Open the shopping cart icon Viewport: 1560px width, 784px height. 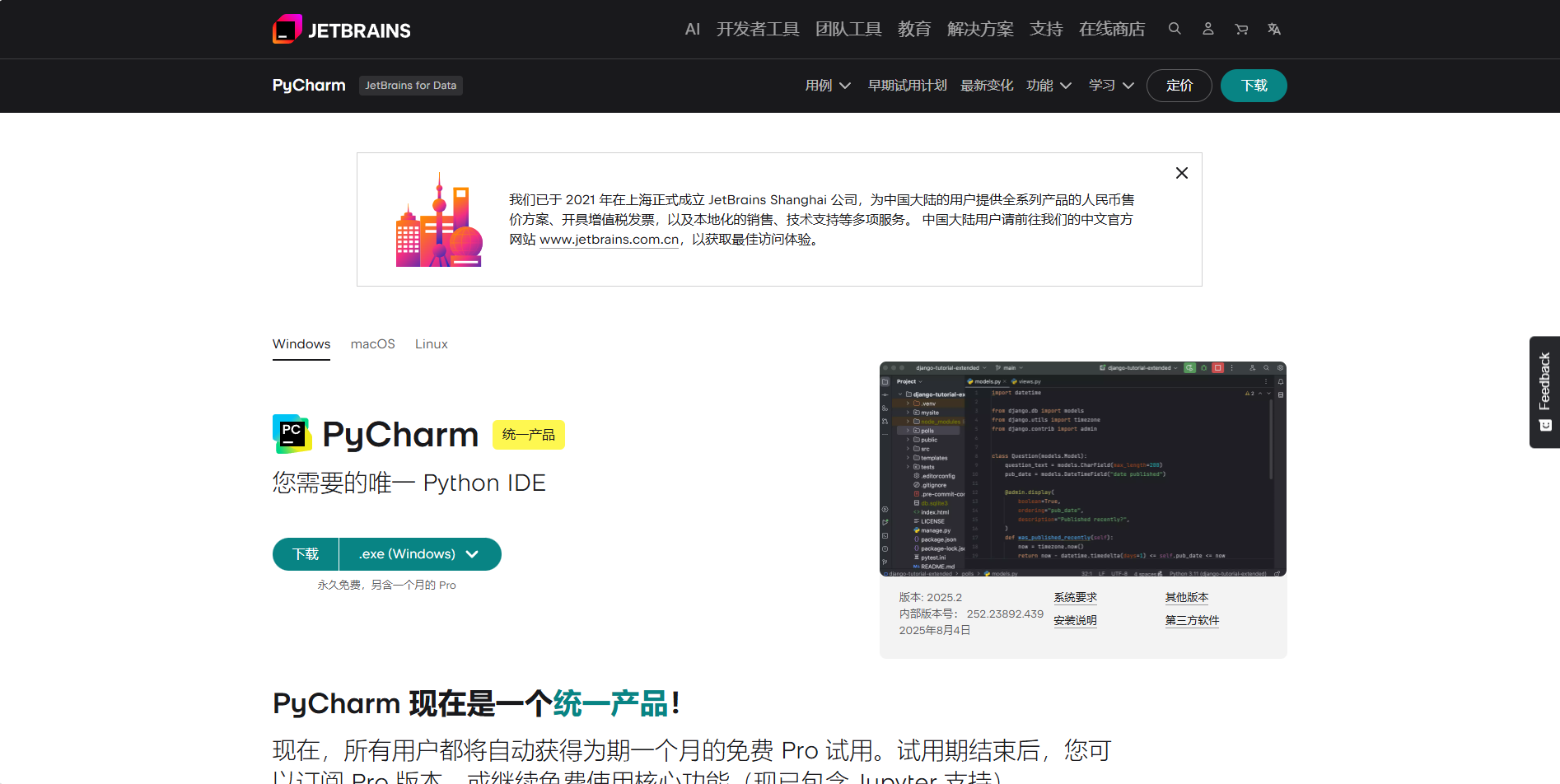[1241, 29]
